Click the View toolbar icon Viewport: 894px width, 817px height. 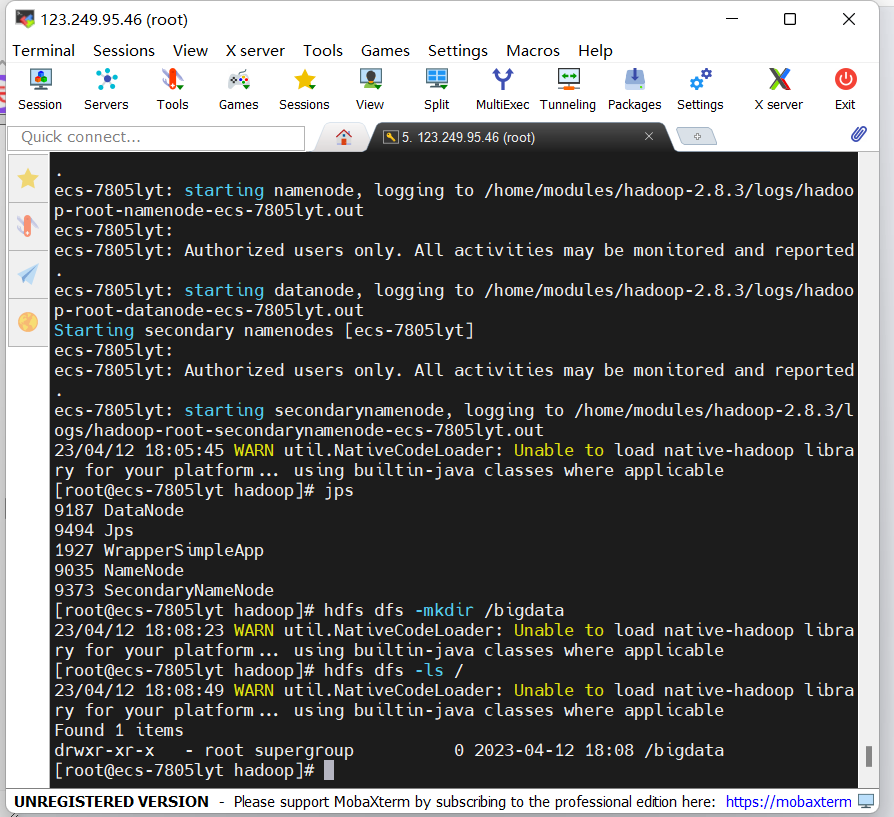pyautogui.click(x=370, y=89)
